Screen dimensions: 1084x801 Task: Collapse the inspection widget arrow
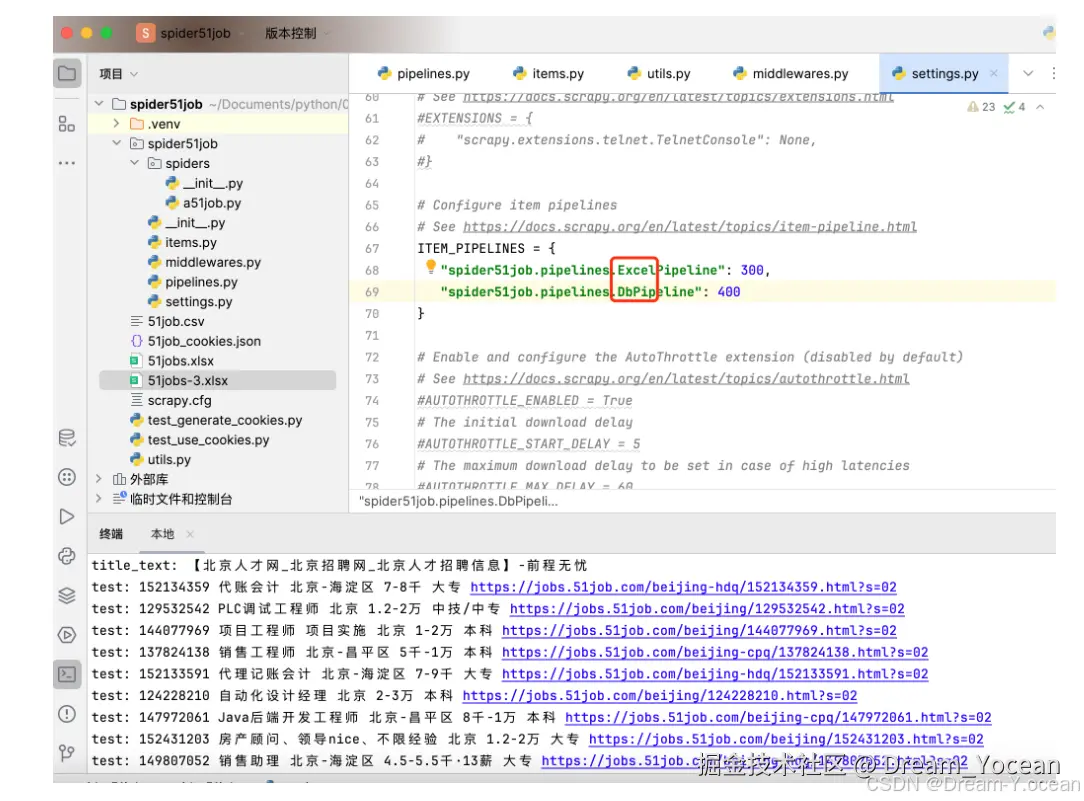click(x=1040, y=106)
